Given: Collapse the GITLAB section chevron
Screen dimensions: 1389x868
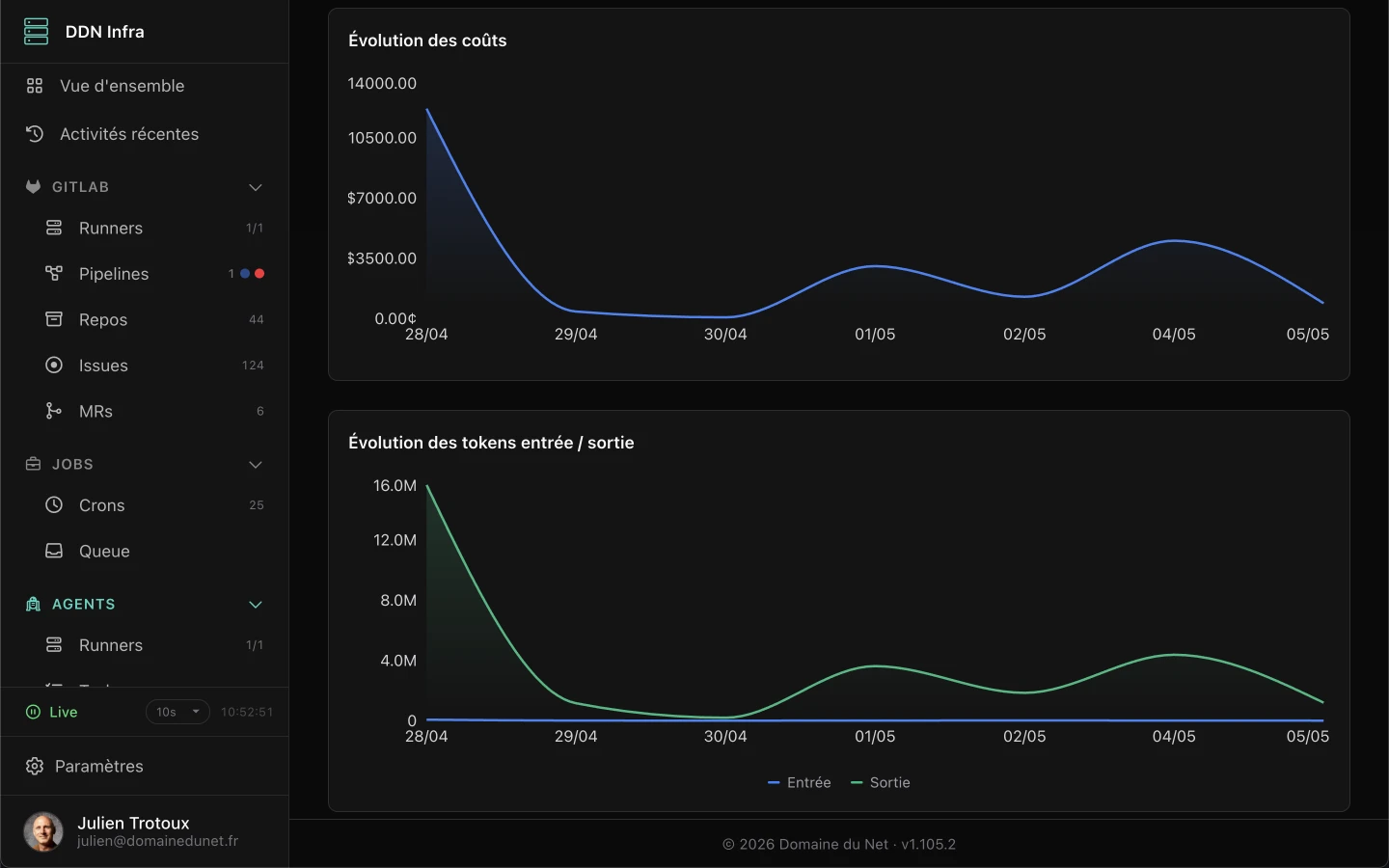Looking at the screenshot, I should [x=256, y=187].
